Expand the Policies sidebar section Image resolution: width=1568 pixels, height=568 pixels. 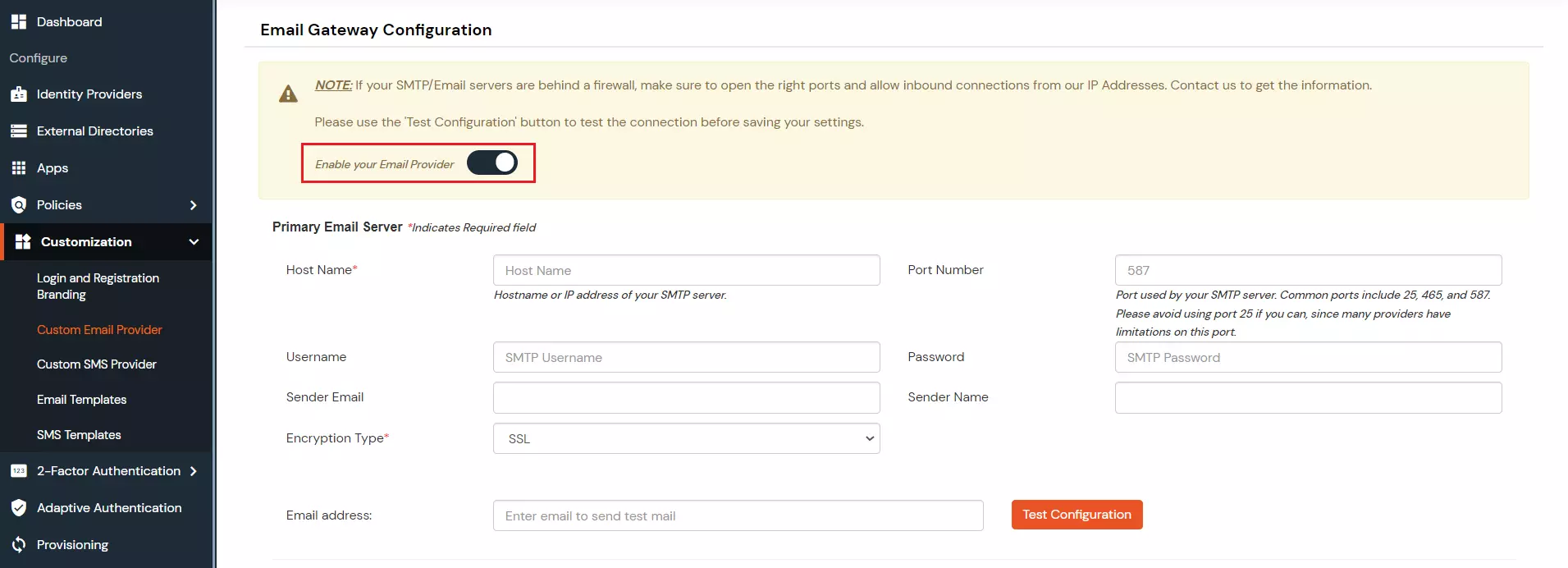click(x=194, y=204)
